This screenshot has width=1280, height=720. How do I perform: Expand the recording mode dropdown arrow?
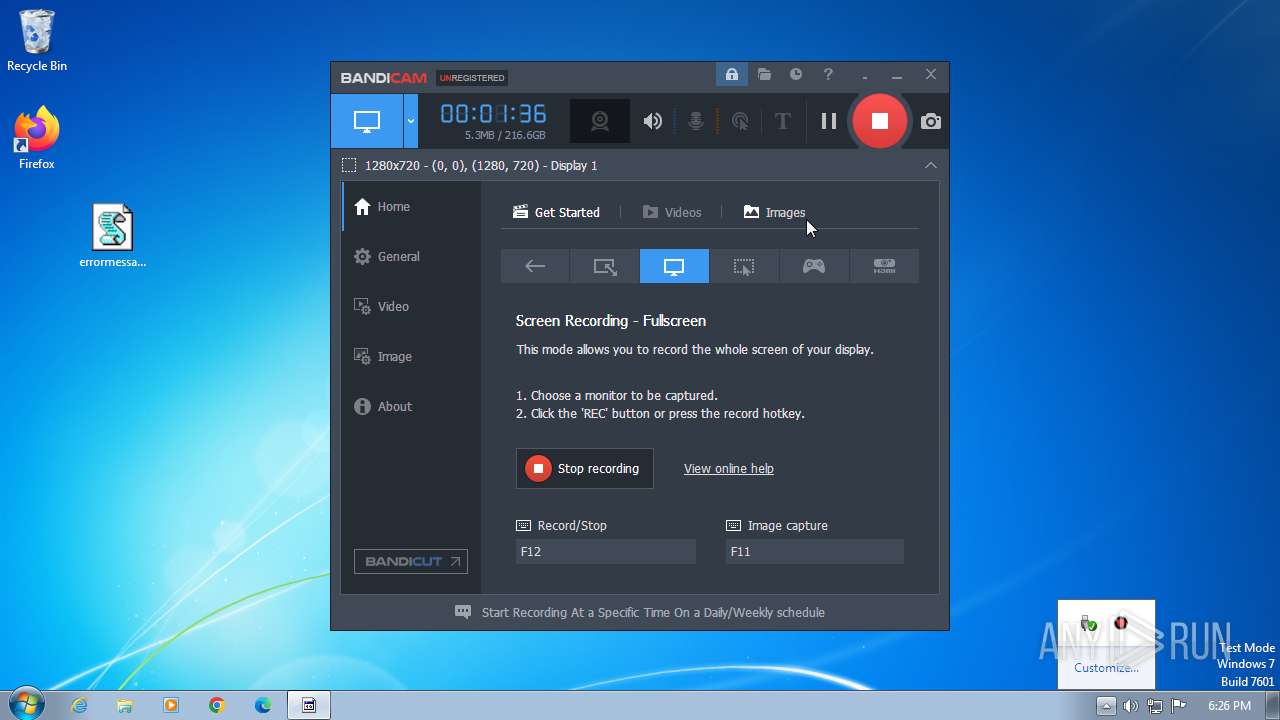pyautogui.click(x=411, y=121)
